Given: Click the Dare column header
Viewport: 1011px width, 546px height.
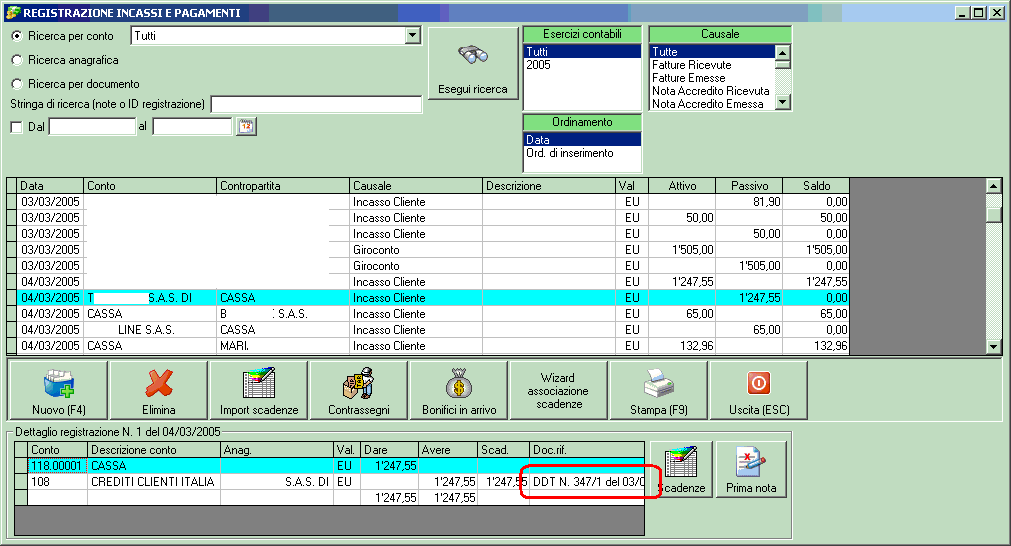Looking at the screenshot, I should coord(390,450).
